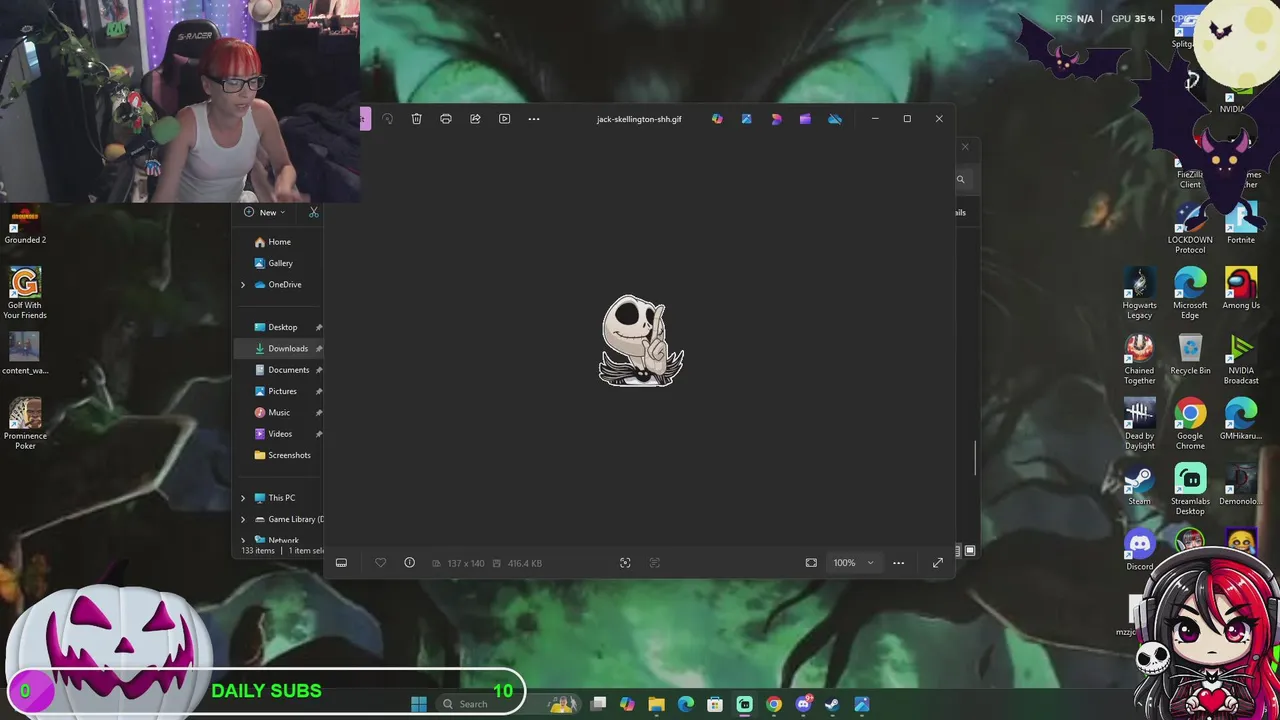Image resolution: width=1280 pixels, height=720 pixels.
Task: Start slideshow using the play icon
Action: pos(504,119)
